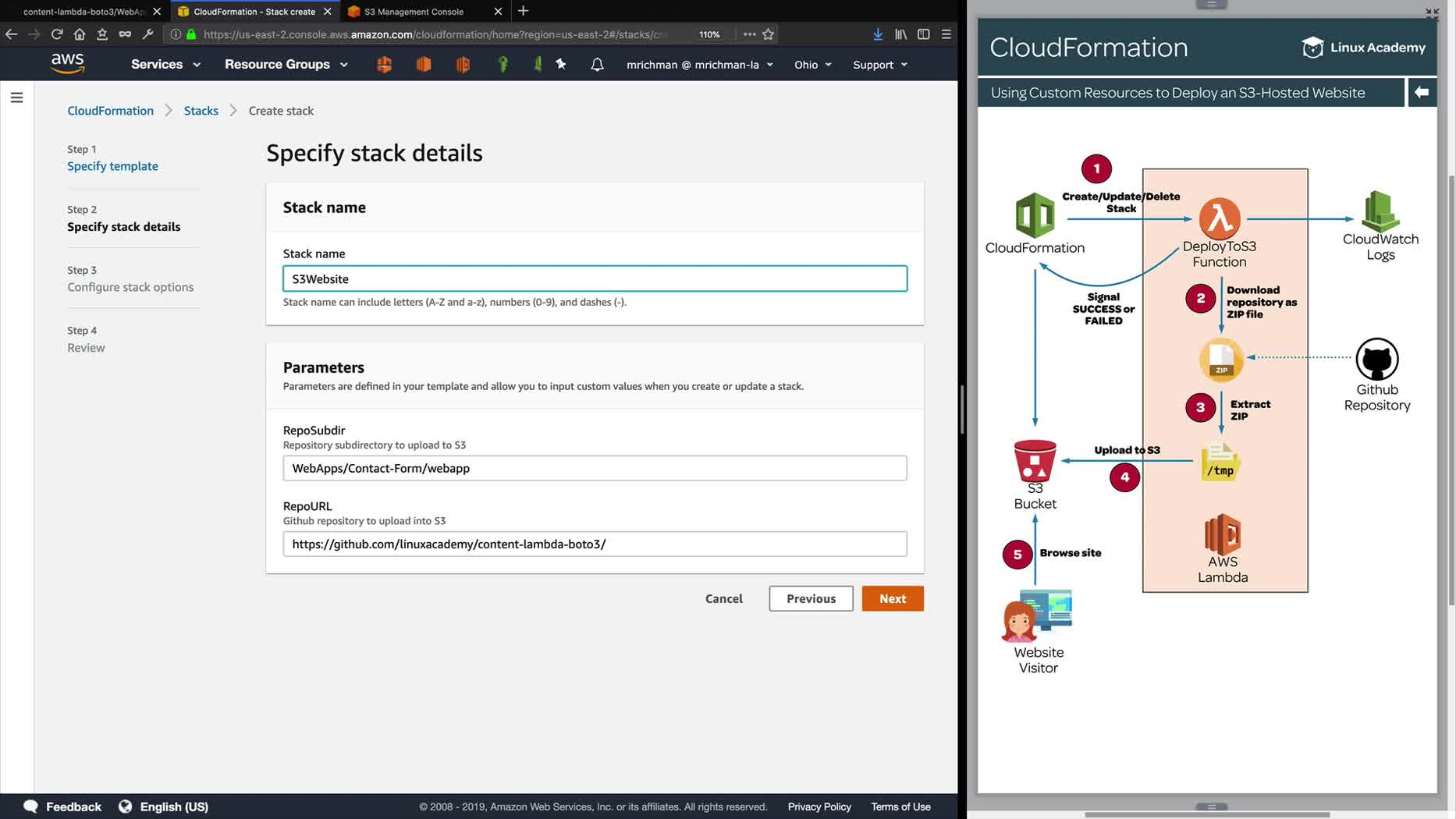The image size is (1456, 819).
Task: Click the orange Next button
Action: click(892, 598)
